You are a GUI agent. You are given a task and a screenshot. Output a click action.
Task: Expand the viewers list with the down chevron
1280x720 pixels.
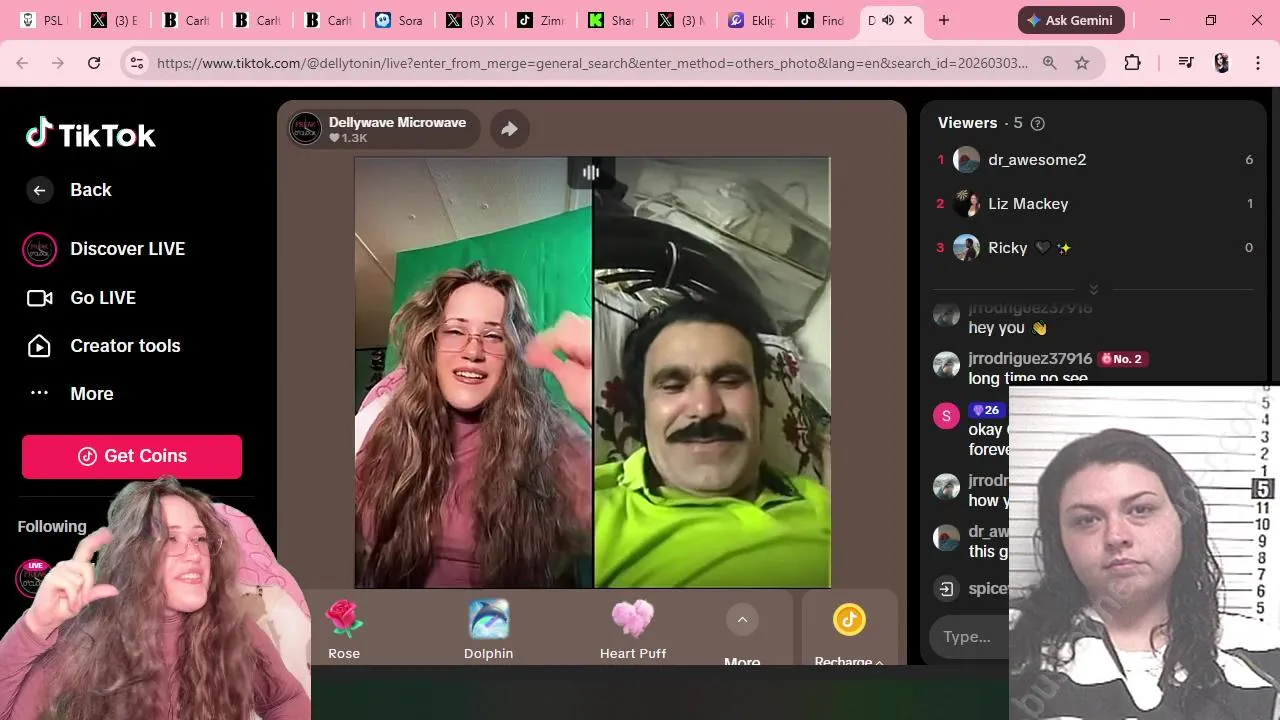pos(1093,289)
